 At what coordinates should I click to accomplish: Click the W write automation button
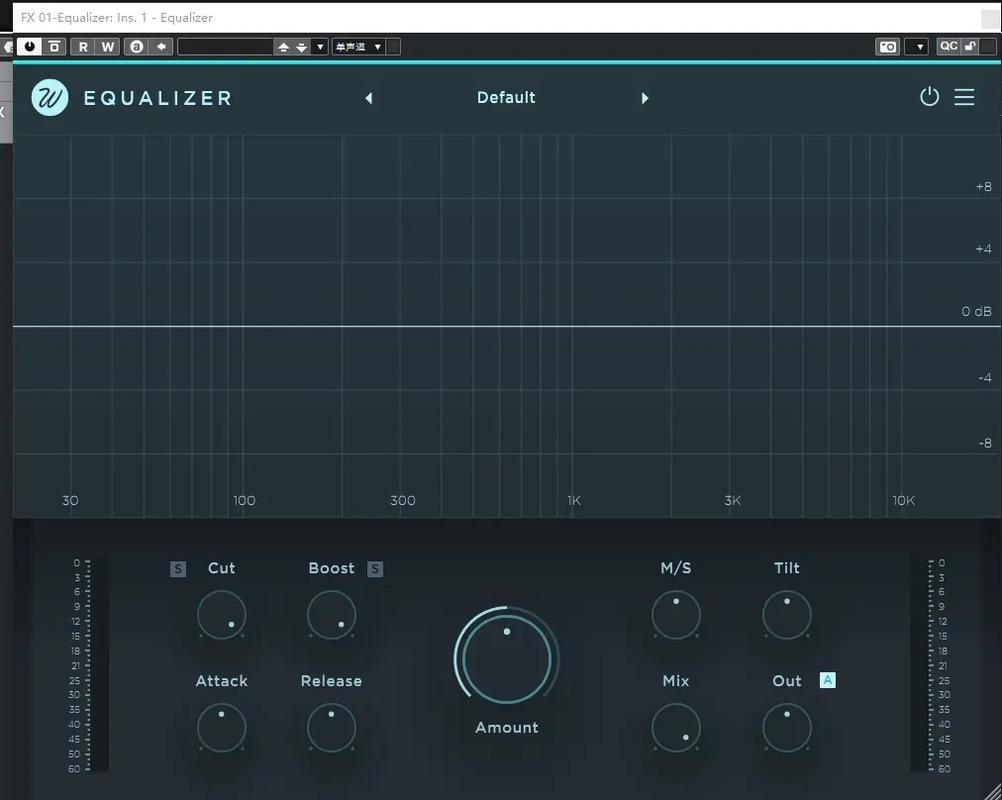[x=107, y=47]
